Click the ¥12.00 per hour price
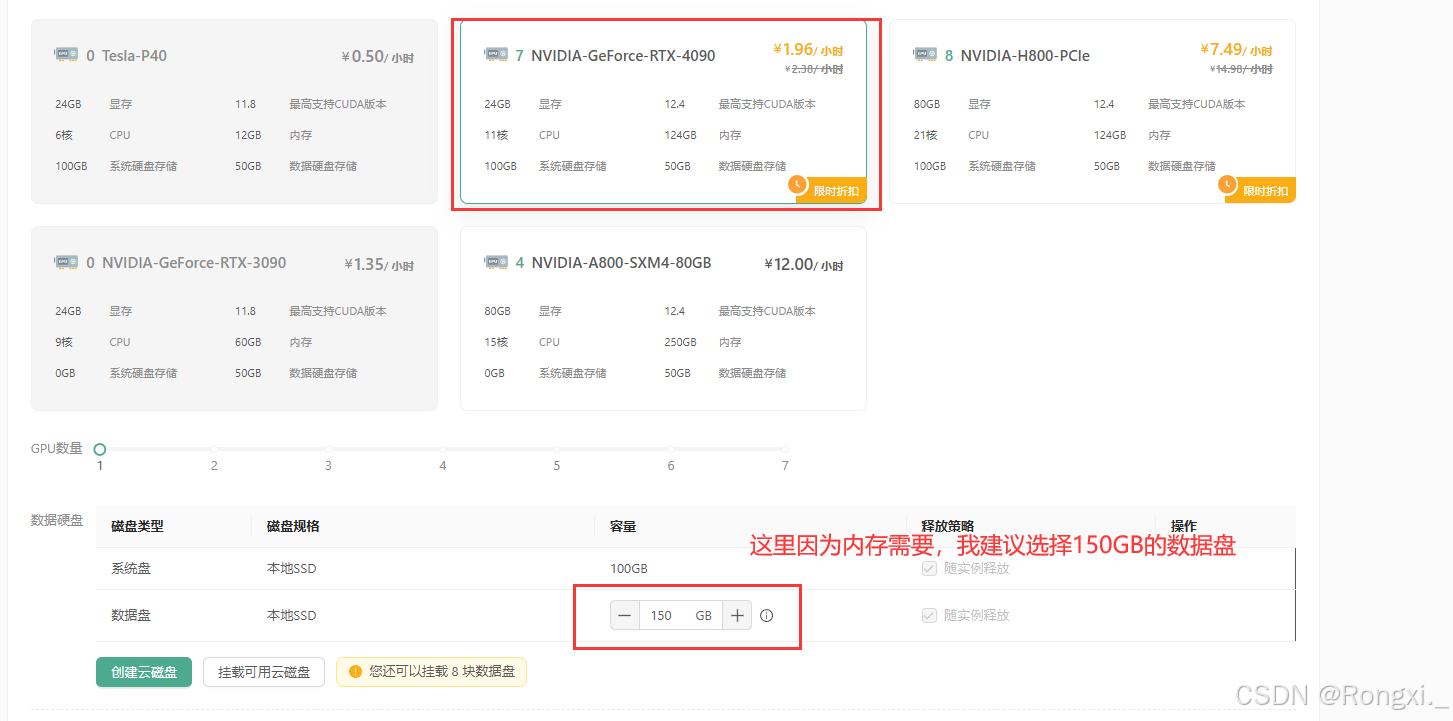1453x721 pixels. [x=804, y=265]
